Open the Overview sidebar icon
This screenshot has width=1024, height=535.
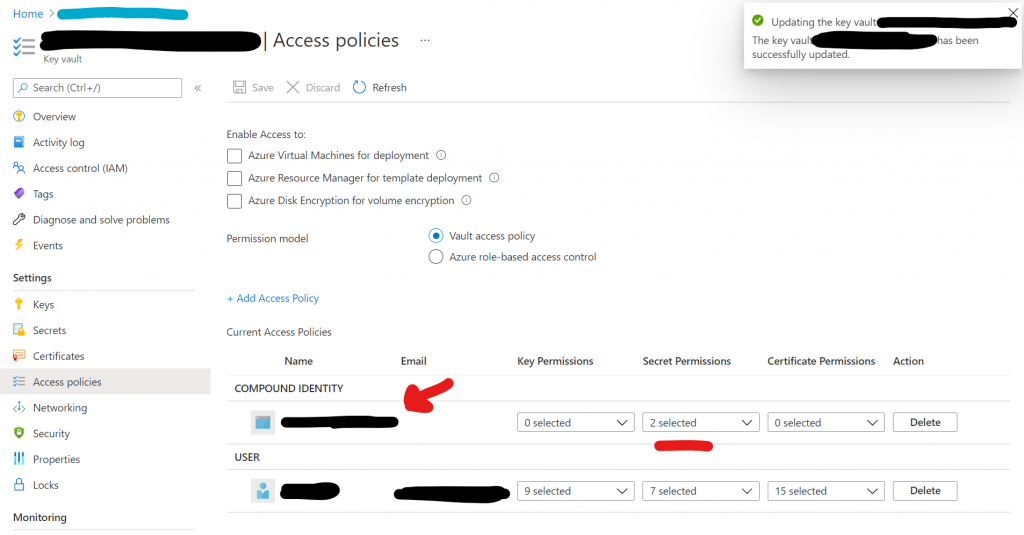tap(19, 116)
